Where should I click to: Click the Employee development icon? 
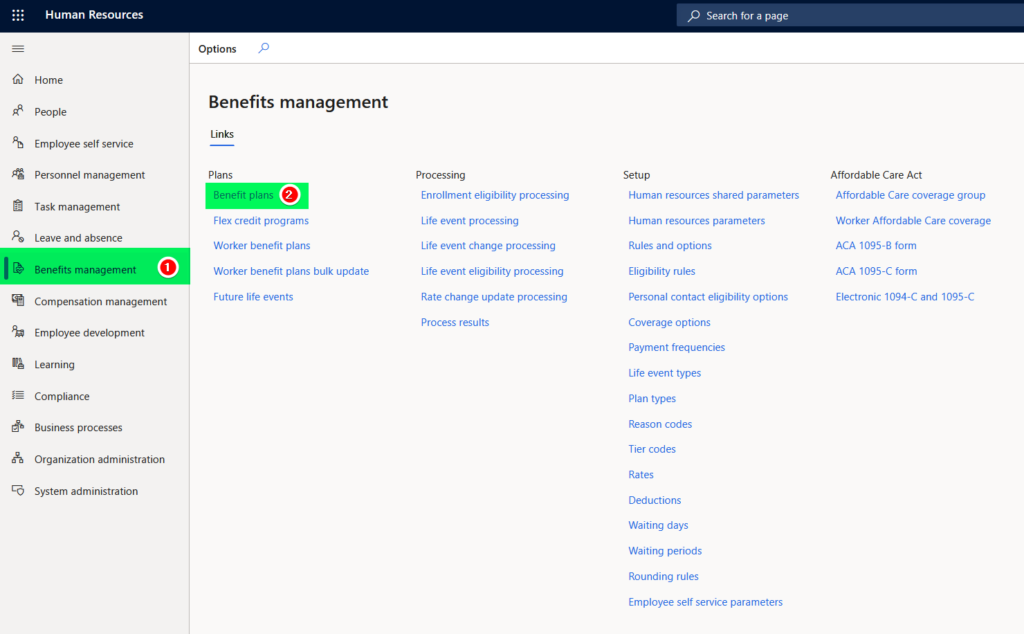click(18, 332)
